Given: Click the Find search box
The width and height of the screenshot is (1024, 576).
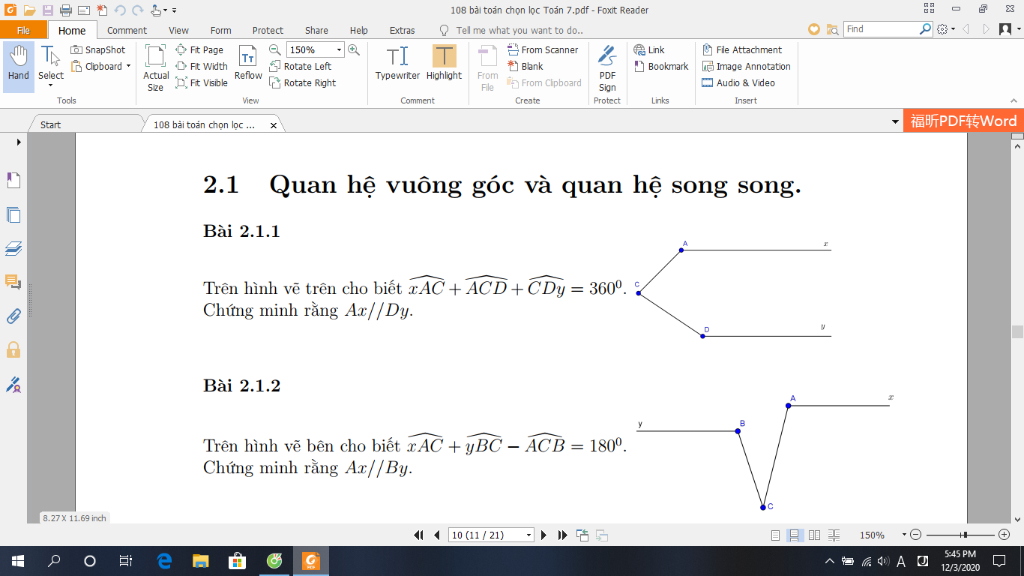Looking at the screenshot, I should [x=882, y=29].
